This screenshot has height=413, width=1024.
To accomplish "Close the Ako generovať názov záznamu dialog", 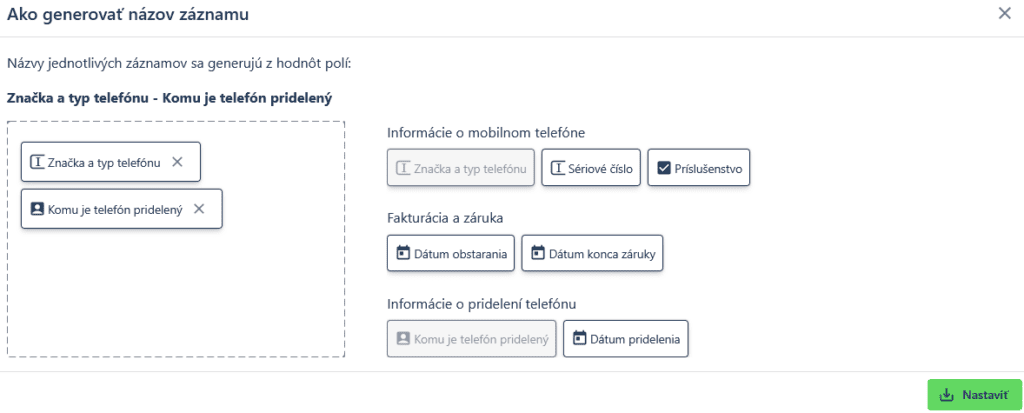I will click(x=1004, y=14).
